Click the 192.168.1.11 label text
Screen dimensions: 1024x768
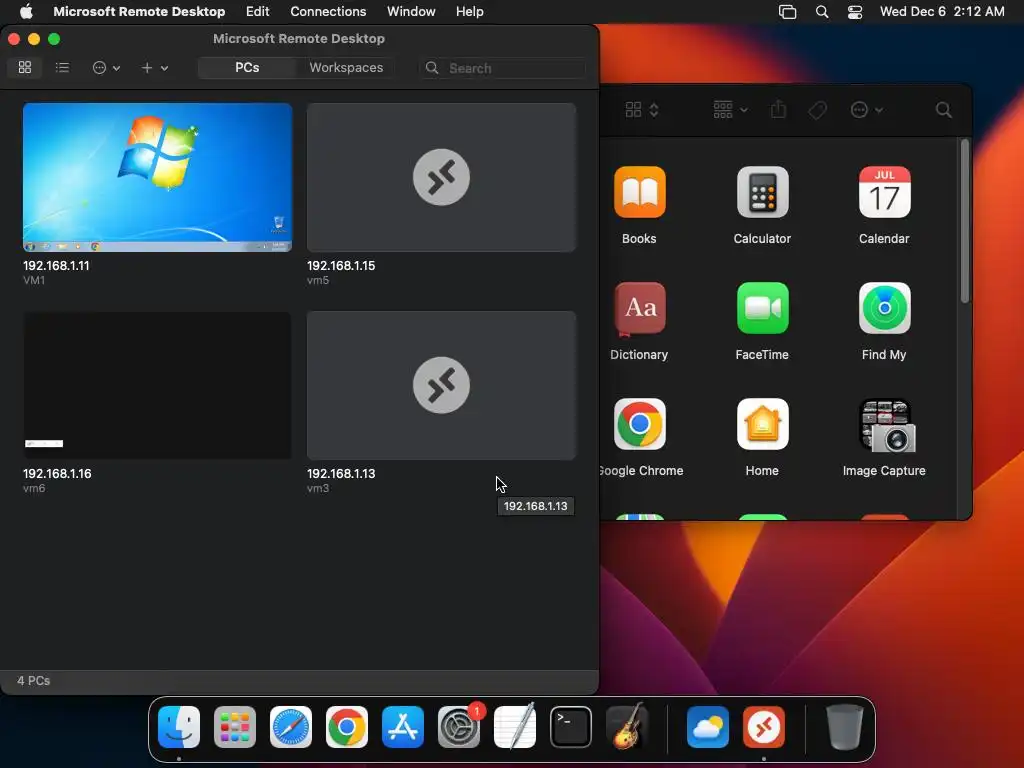56,266
